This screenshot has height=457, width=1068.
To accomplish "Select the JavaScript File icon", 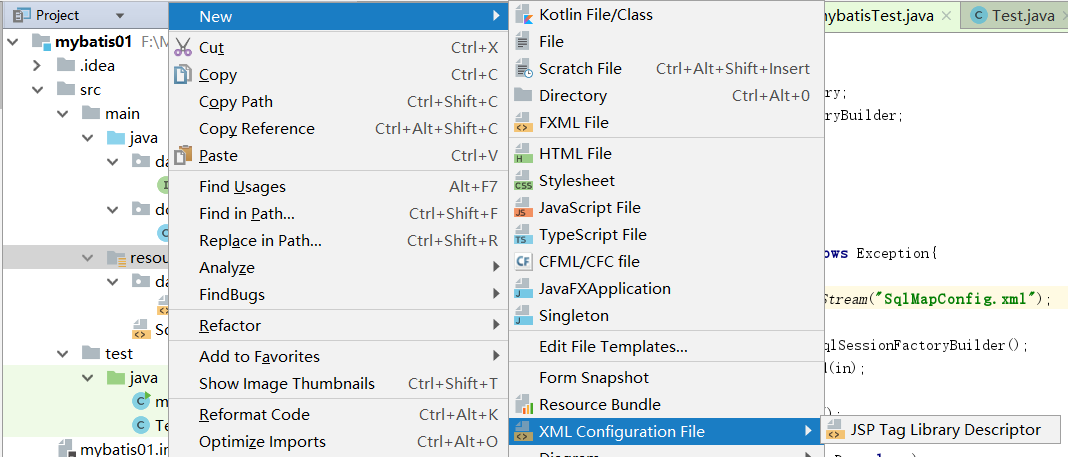I will click(x=523, y=208).
